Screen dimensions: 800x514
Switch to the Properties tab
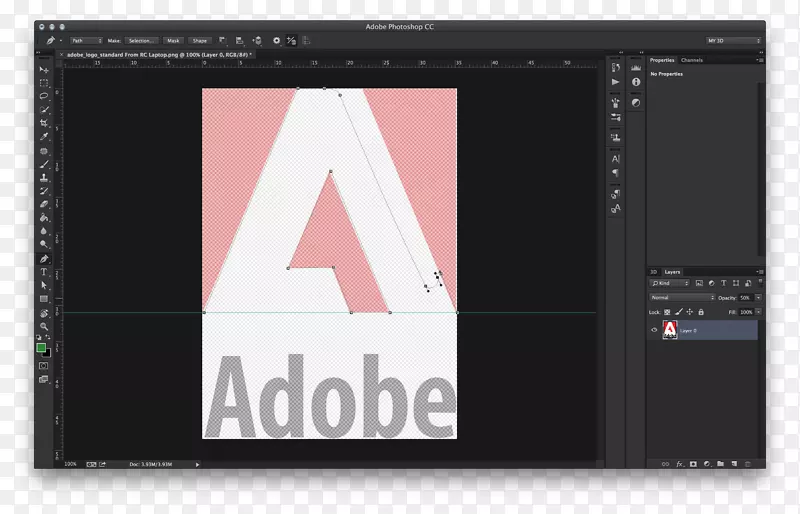pyautogui.click(x=662, y=60)
